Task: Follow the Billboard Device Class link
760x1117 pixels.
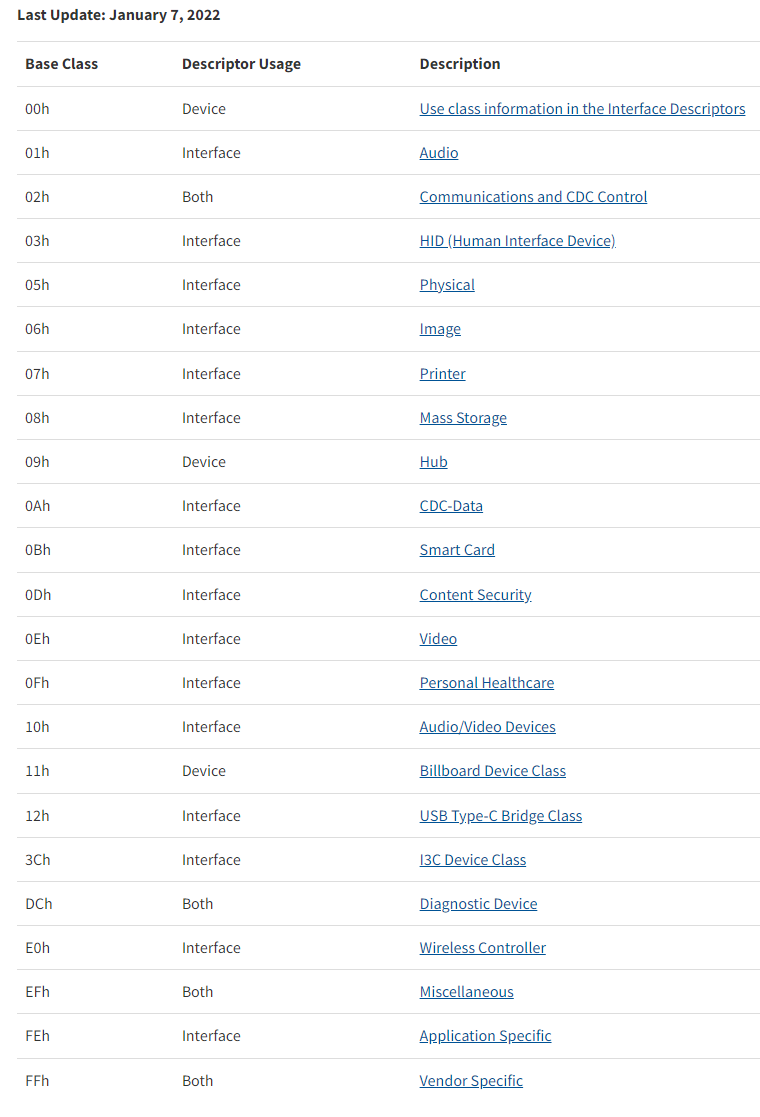Action: point(492,771)
